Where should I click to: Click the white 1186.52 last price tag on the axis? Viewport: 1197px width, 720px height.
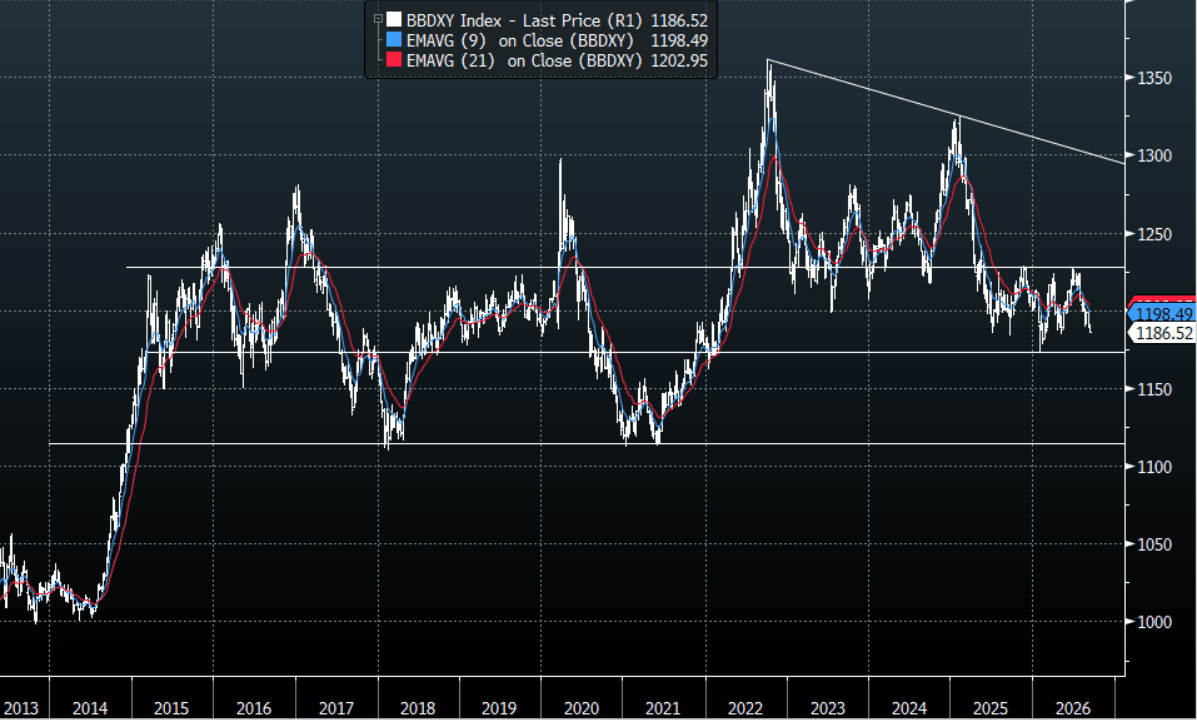pyautogui.click(x=1162, y=333)
